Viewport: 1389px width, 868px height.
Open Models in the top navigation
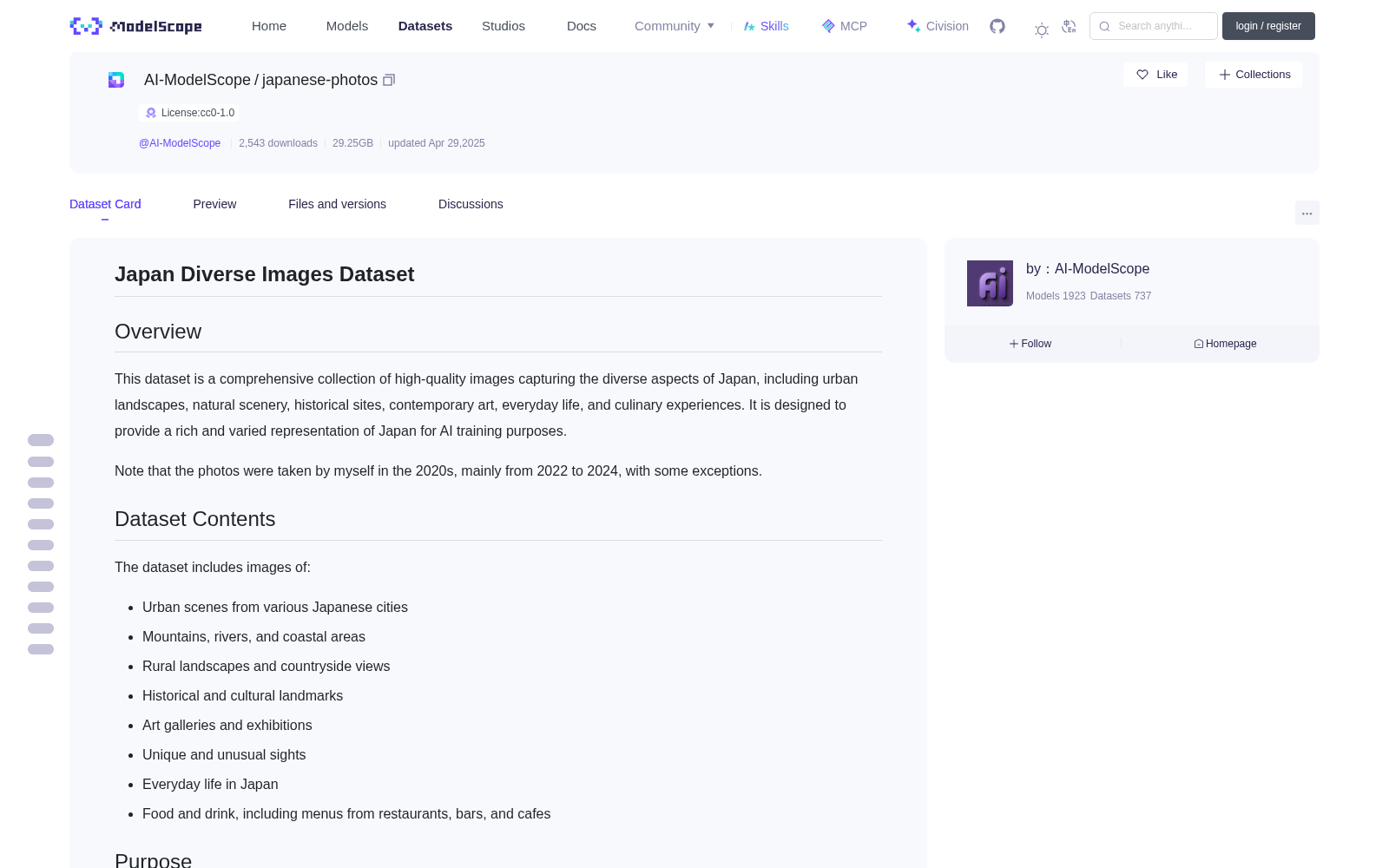click(x=347, y=26)
